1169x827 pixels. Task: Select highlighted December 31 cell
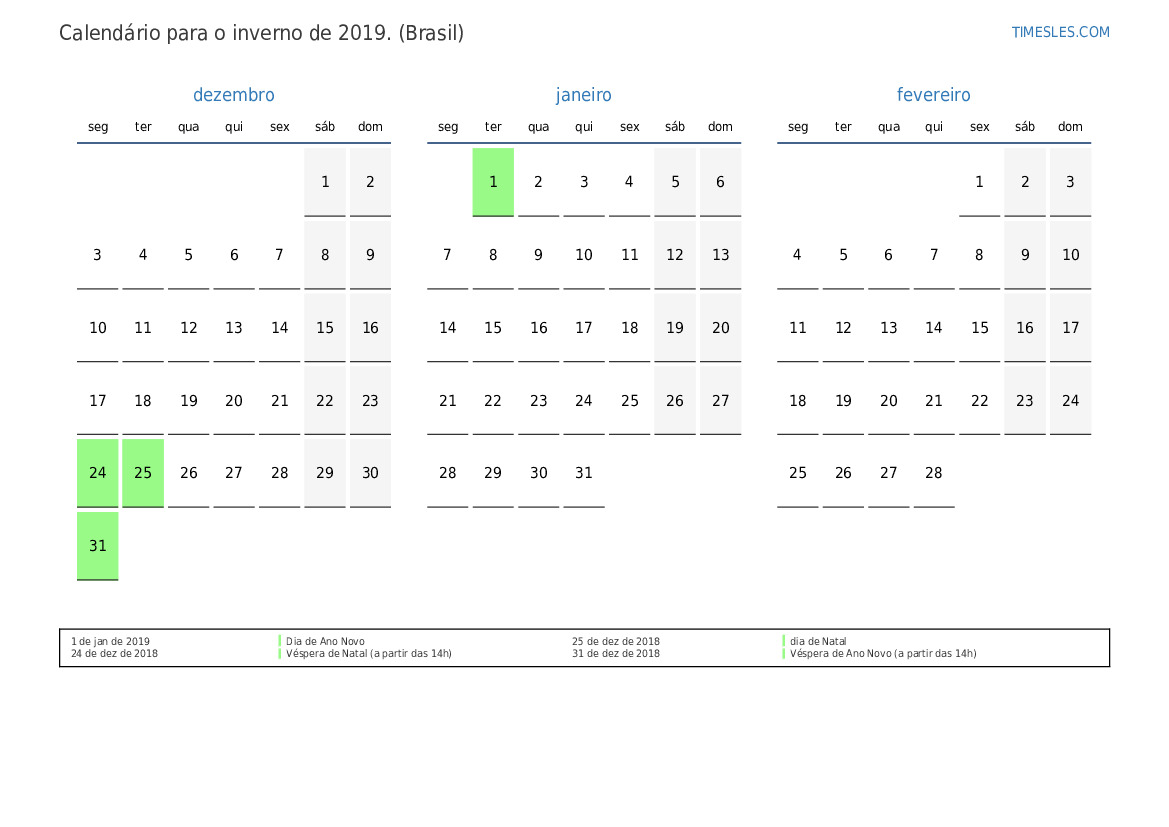tap(98, 546)
